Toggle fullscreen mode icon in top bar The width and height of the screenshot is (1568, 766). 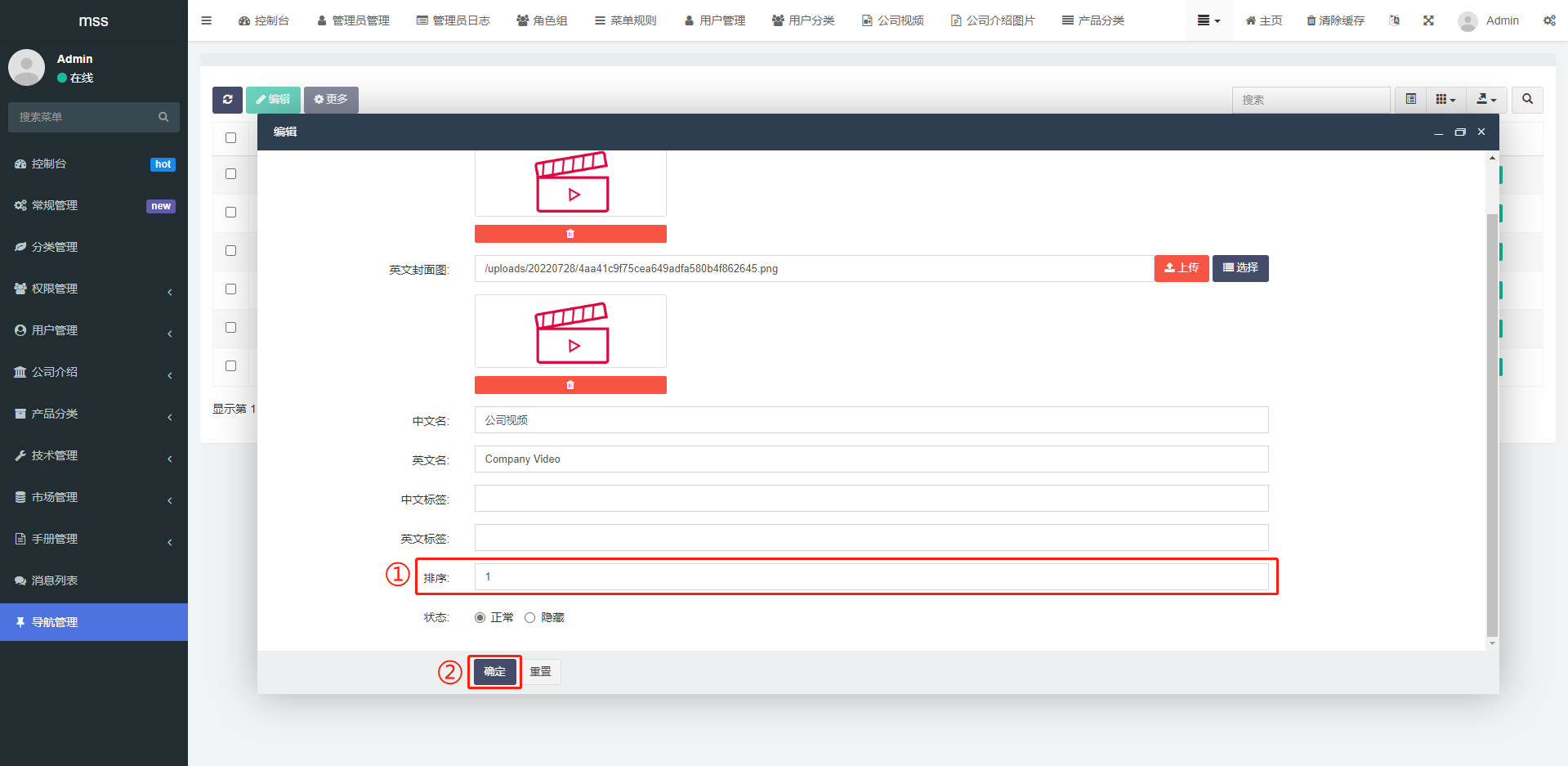pyautogui.click(x=1428, y=20)
